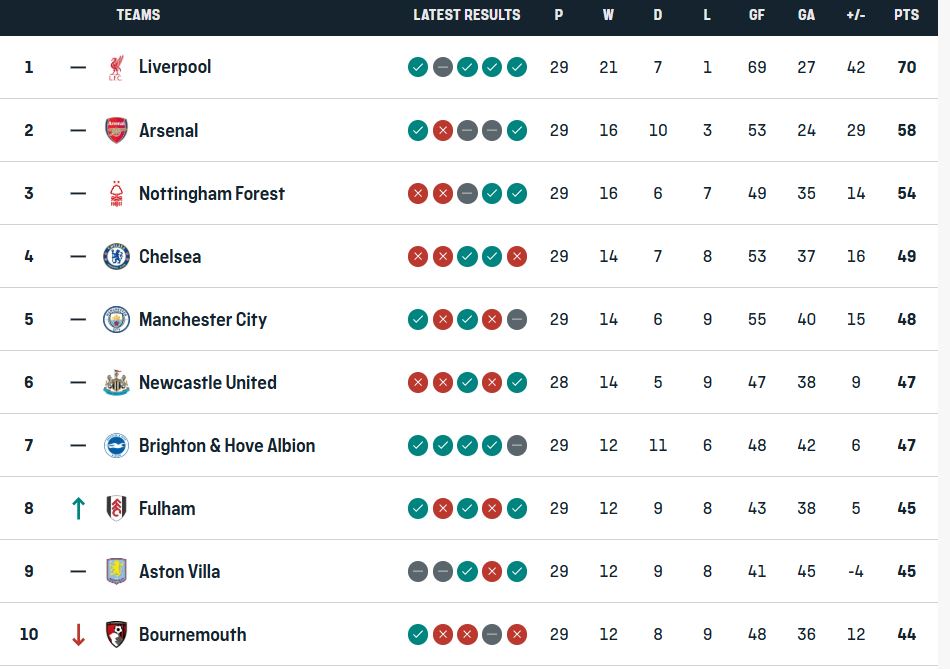Click the Bournemouth club badge

118,634
